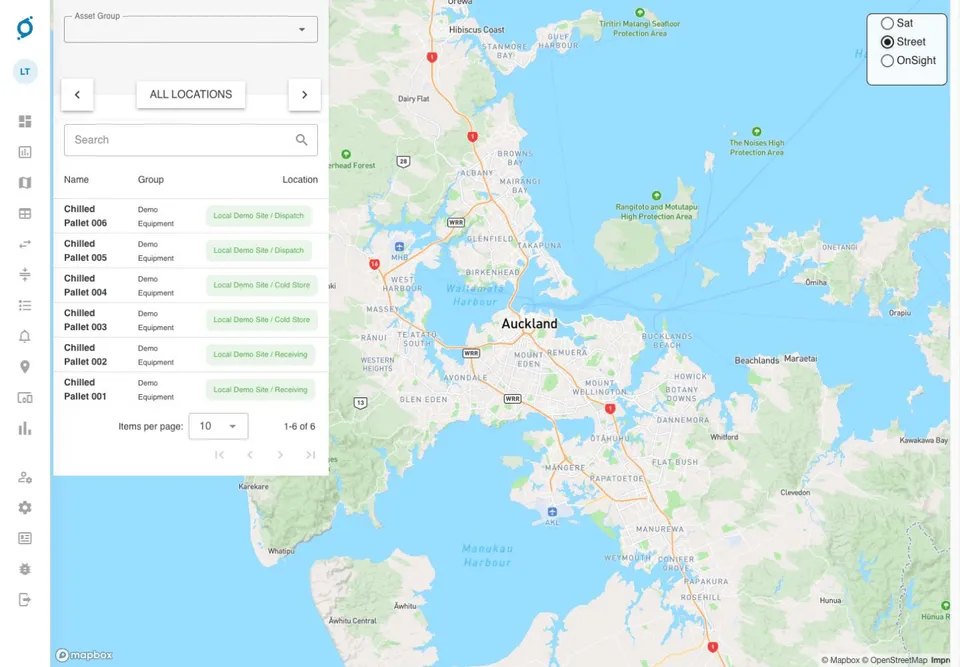Click the vertical align/compress icon in the sidebar
This screenshot has height=667, width=960.
pyautogui.click(x=25, y=274)
